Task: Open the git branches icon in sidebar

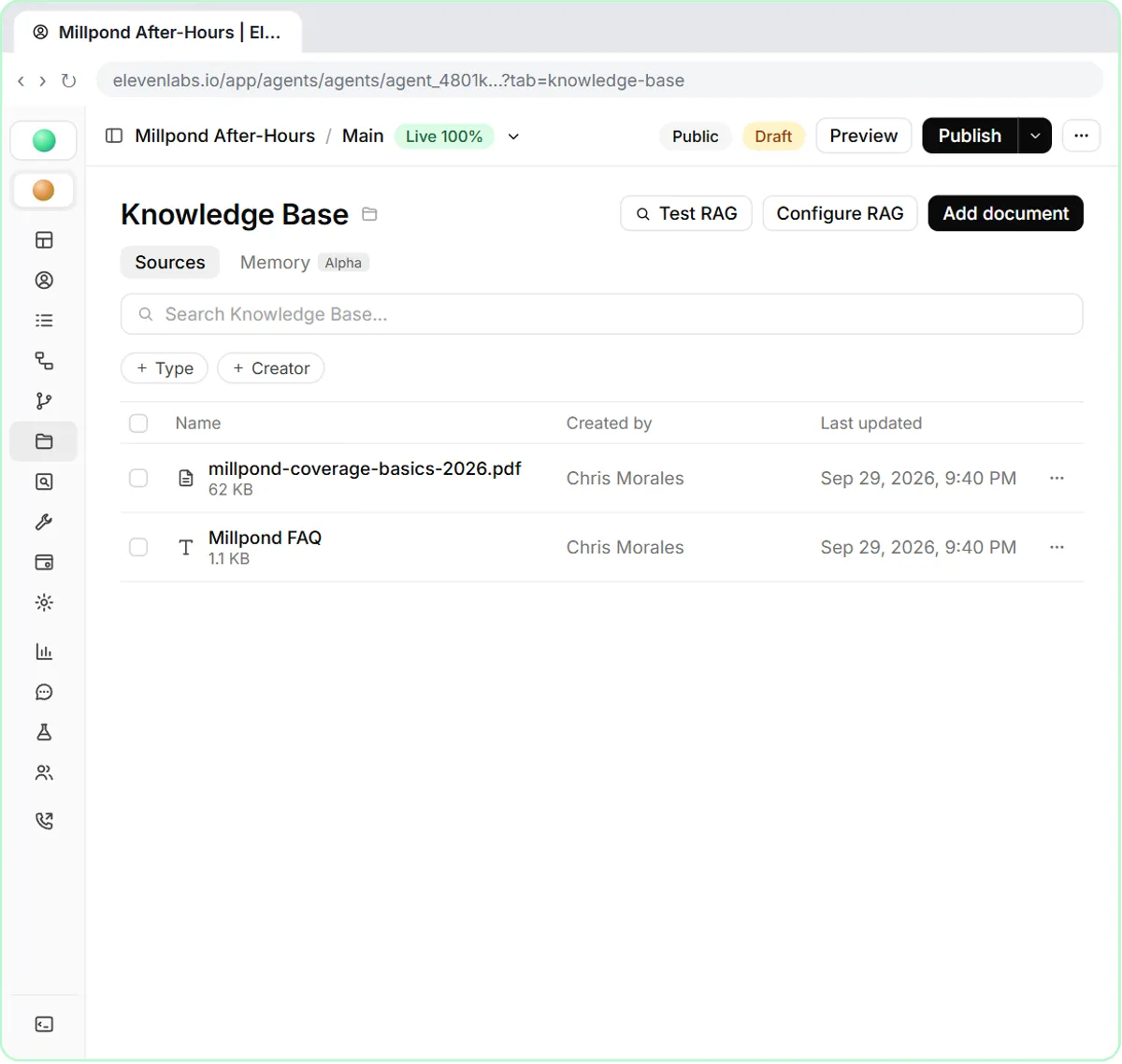Action: pyautogui.click(x=44, y=401)
